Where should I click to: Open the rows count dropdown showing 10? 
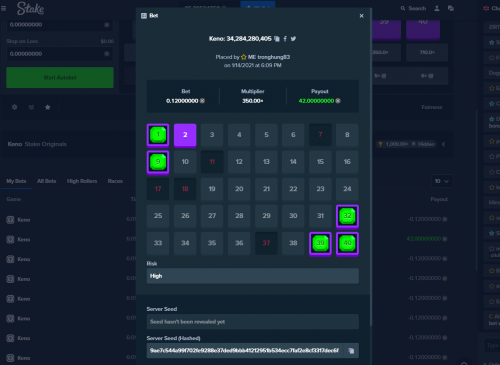point(442,181)
